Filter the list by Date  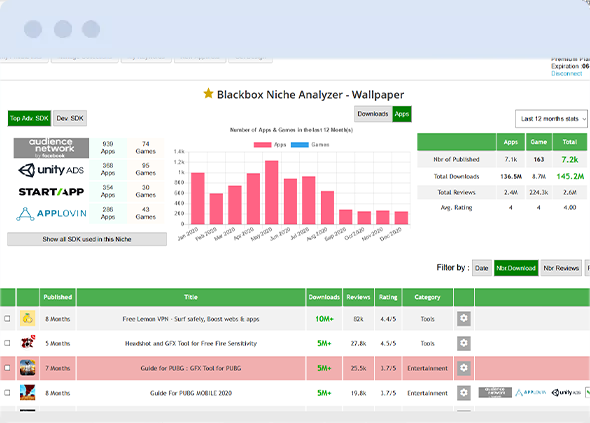click(x=482, y=268)
